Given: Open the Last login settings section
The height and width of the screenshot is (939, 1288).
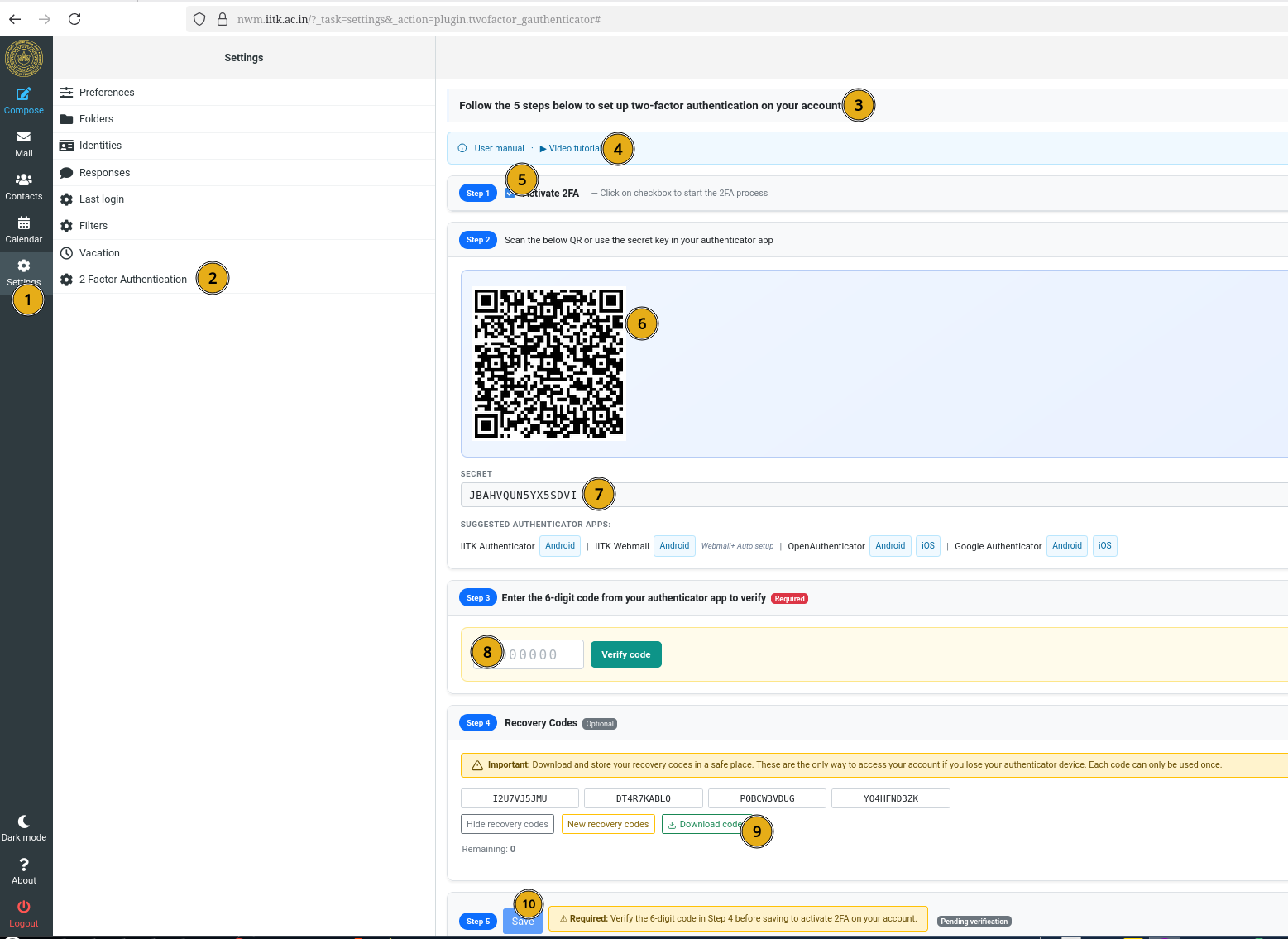Looking at the screenshot, I should click(x=244, y=199).
